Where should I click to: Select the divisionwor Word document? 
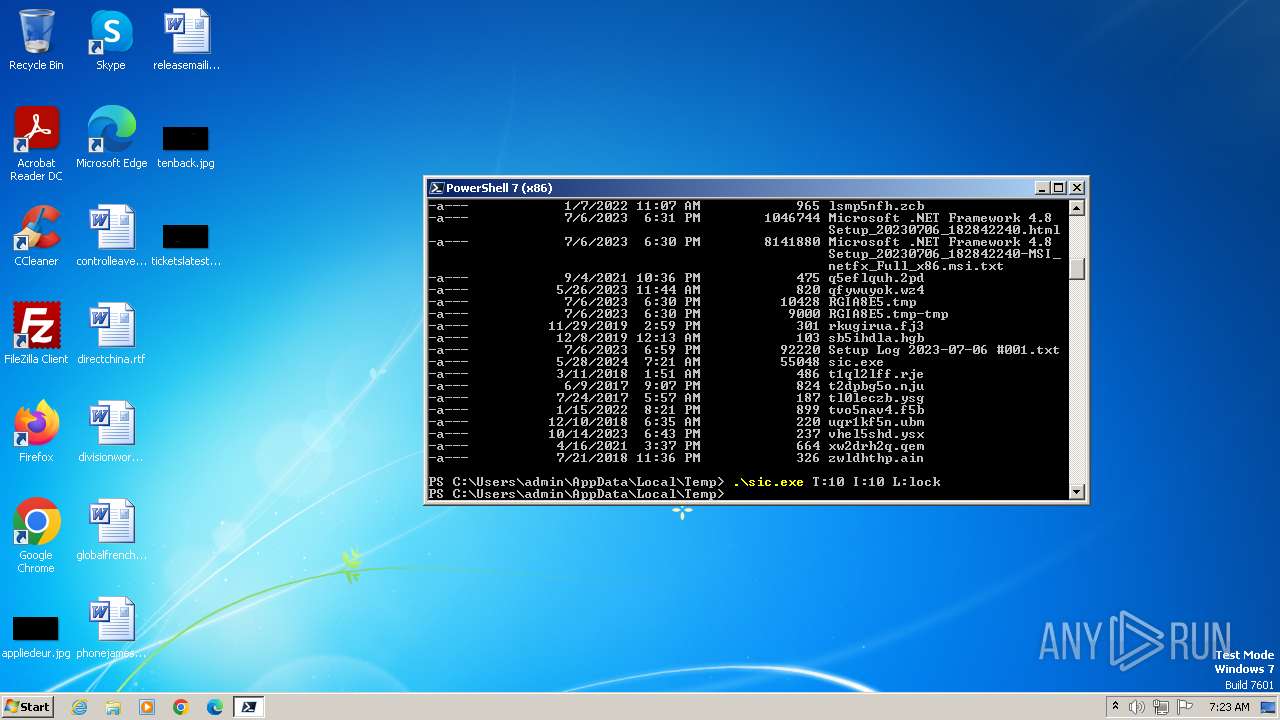click(111, 432)
